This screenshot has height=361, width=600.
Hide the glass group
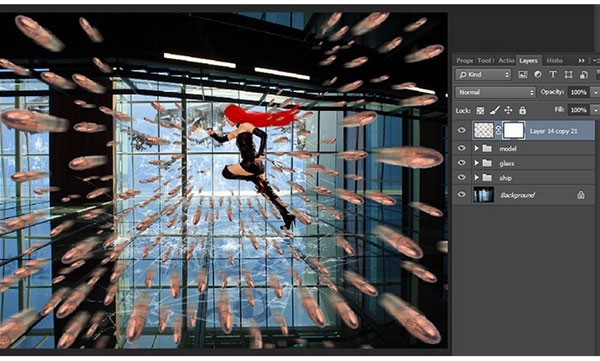point(461,163)
